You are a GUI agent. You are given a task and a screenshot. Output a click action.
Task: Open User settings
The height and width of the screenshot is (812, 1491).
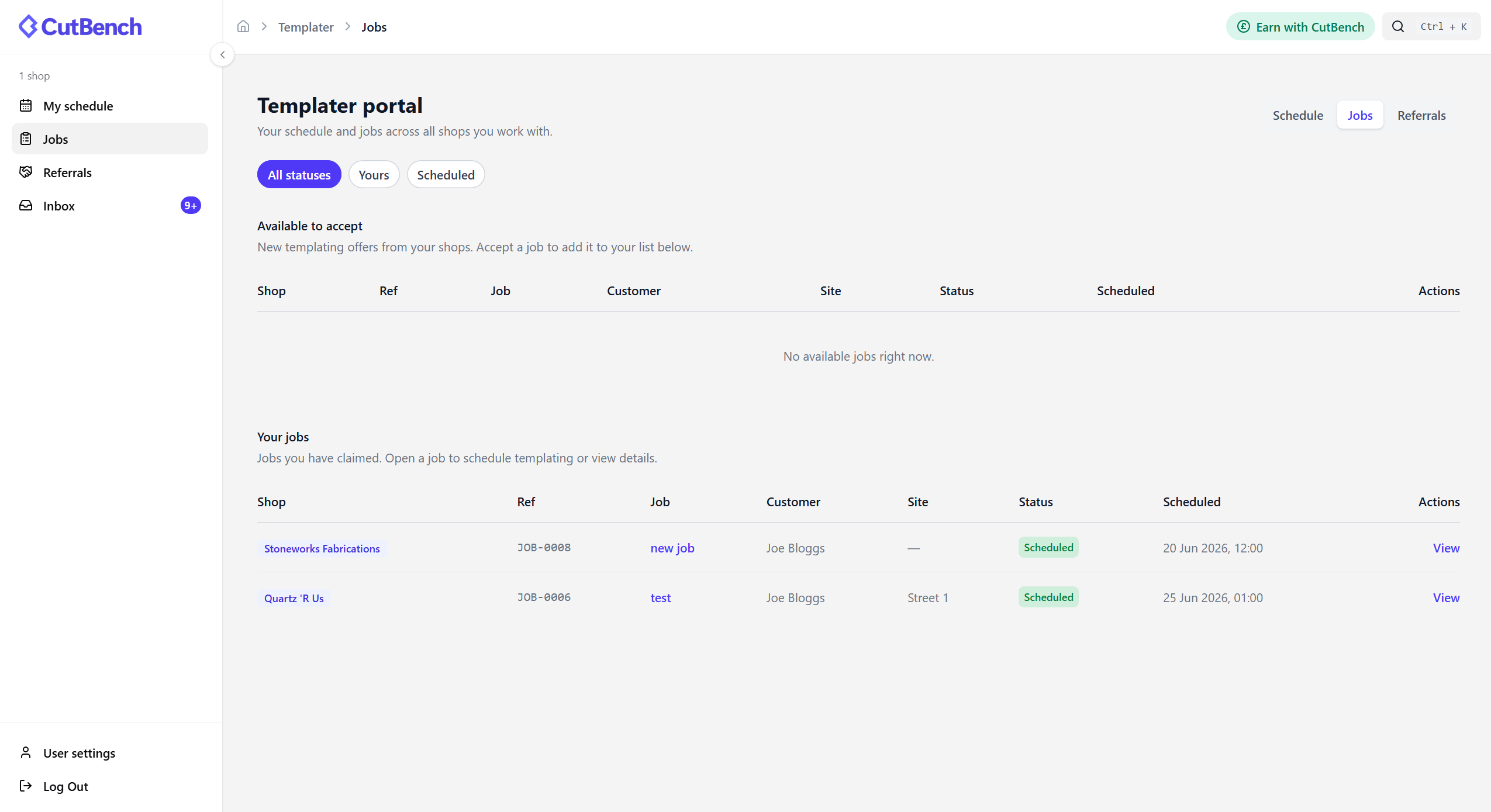click(110, 753)
